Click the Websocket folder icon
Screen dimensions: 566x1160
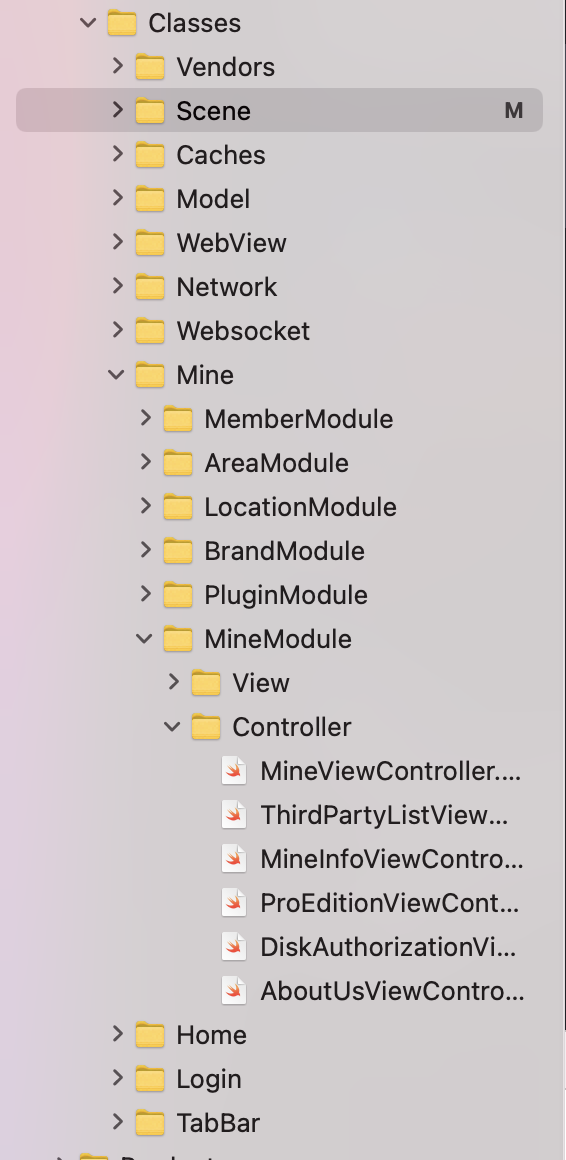(149, 331)
